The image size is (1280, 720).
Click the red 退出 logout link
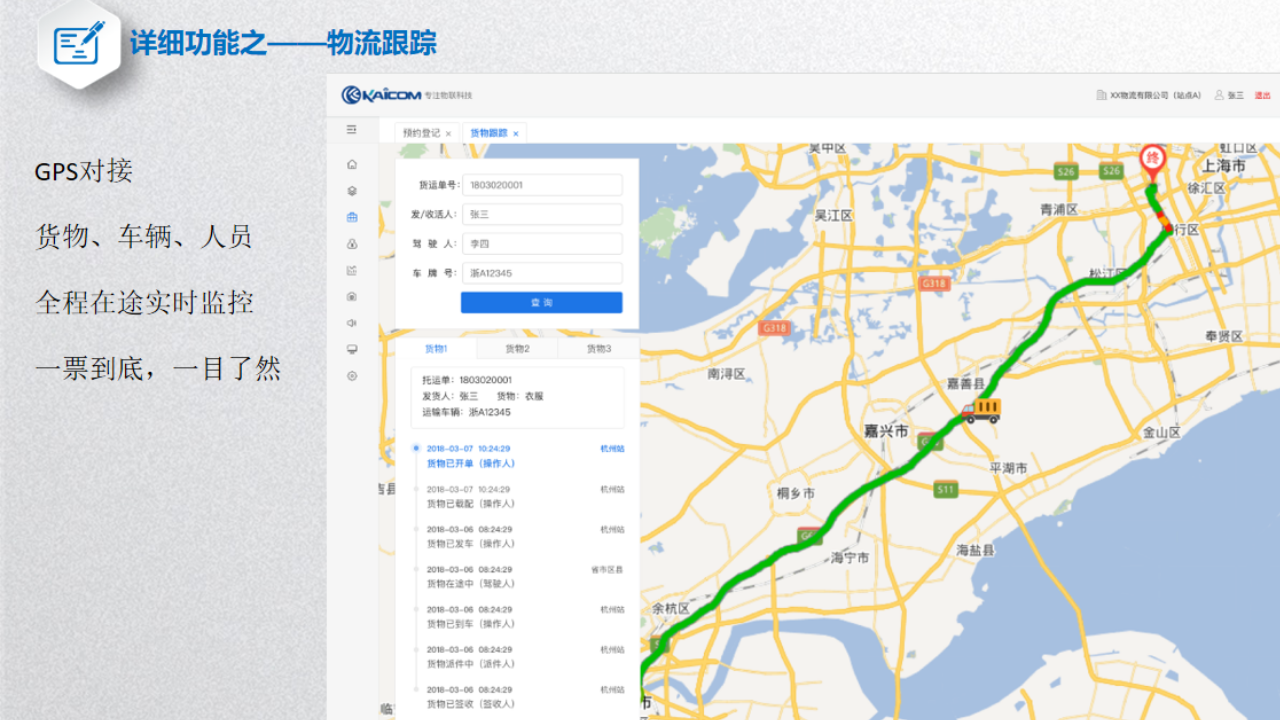(x=1262, y=95)
